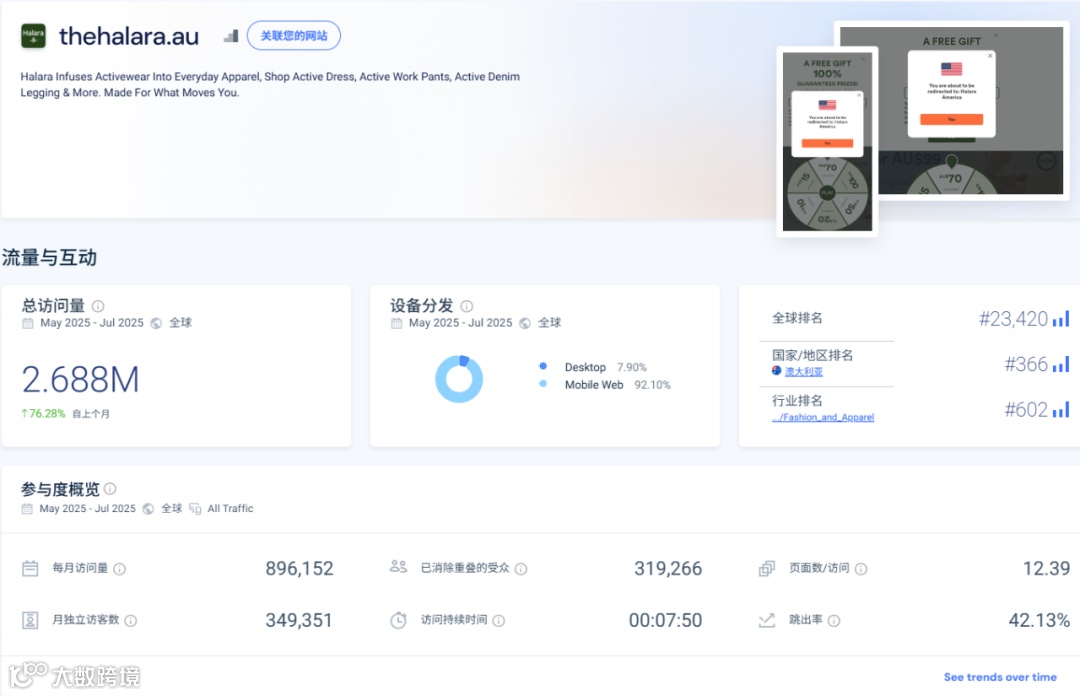Click the green Halara site favicon
Screen dimensions: 1080x696
pos(33,36)
